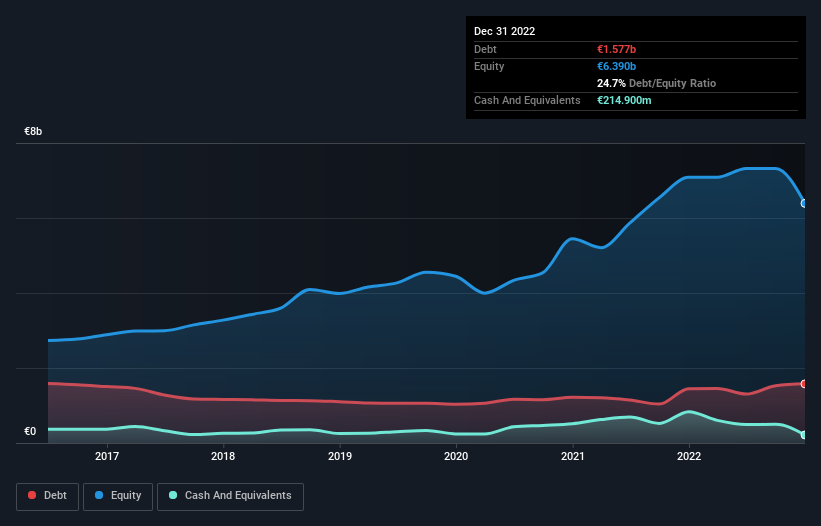The height and width of the screenshot is (526, 821).
Task: Toggle the Equity series legend button
Action: 118,496
